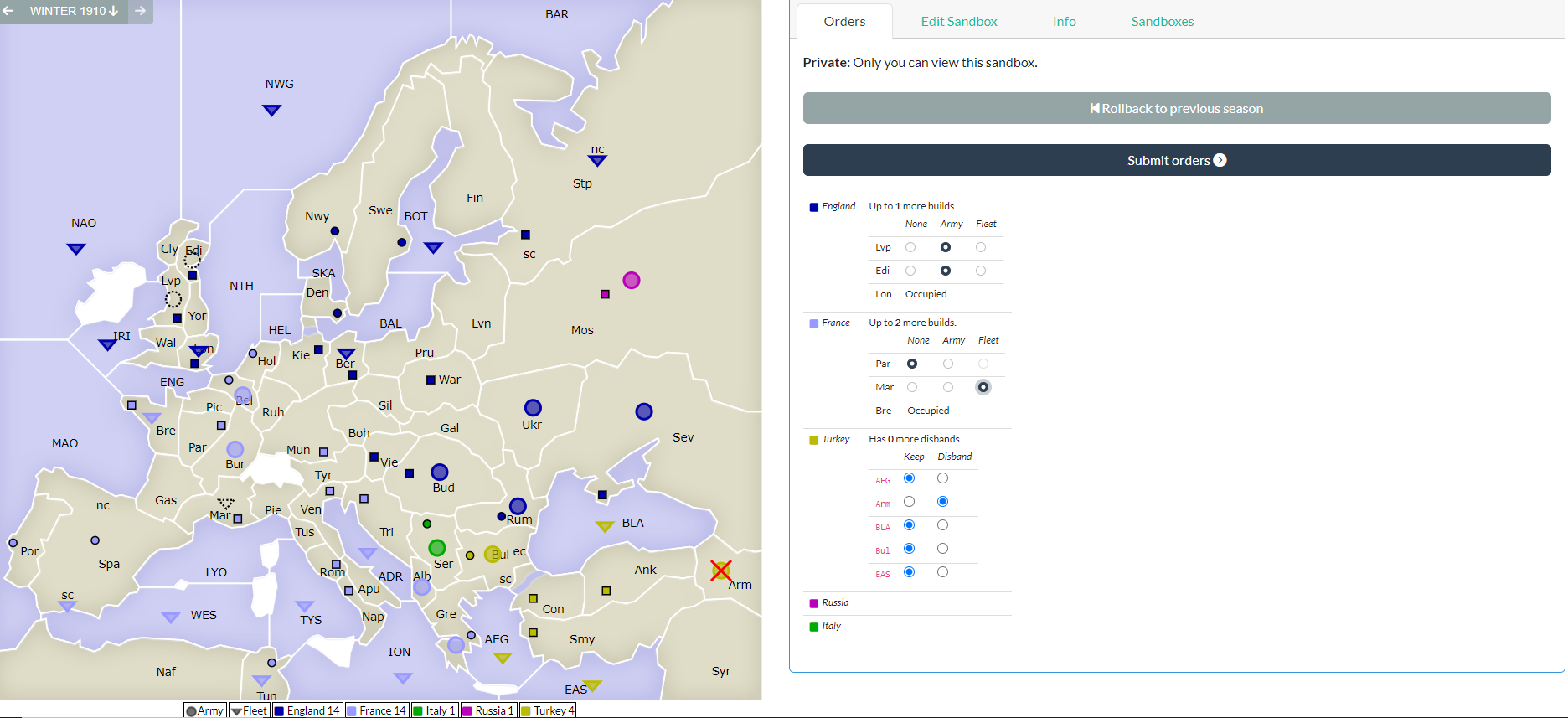Select the French fleet in WES
Image resolution: width=1568 pixels, height=718 pixels.
pos(171,617)
